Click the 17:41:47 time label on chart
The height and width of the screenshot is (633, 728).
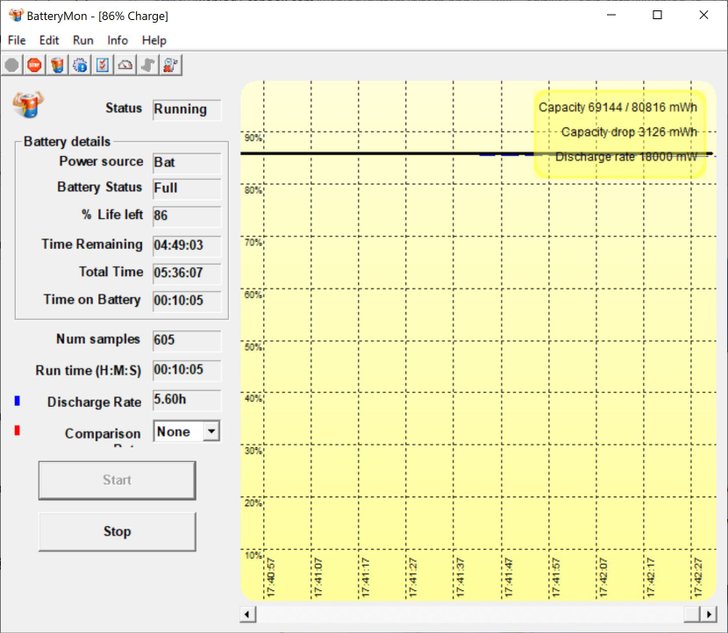point(508,577)
